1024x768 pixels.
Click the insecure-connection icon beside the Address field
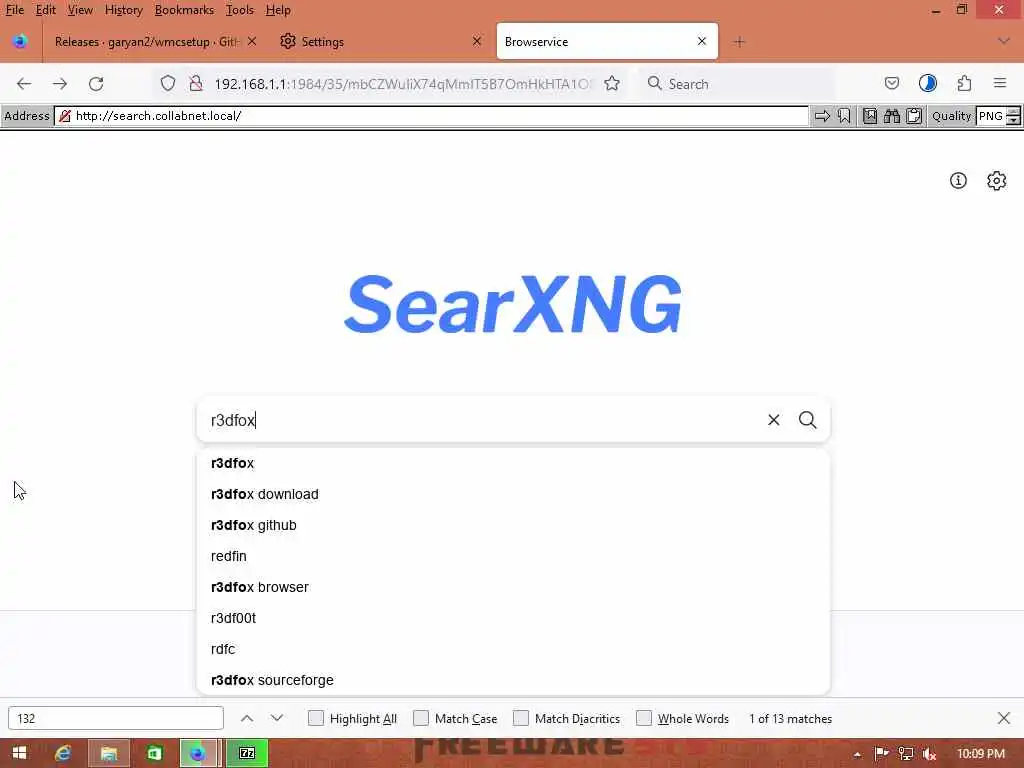pos(65,116)
